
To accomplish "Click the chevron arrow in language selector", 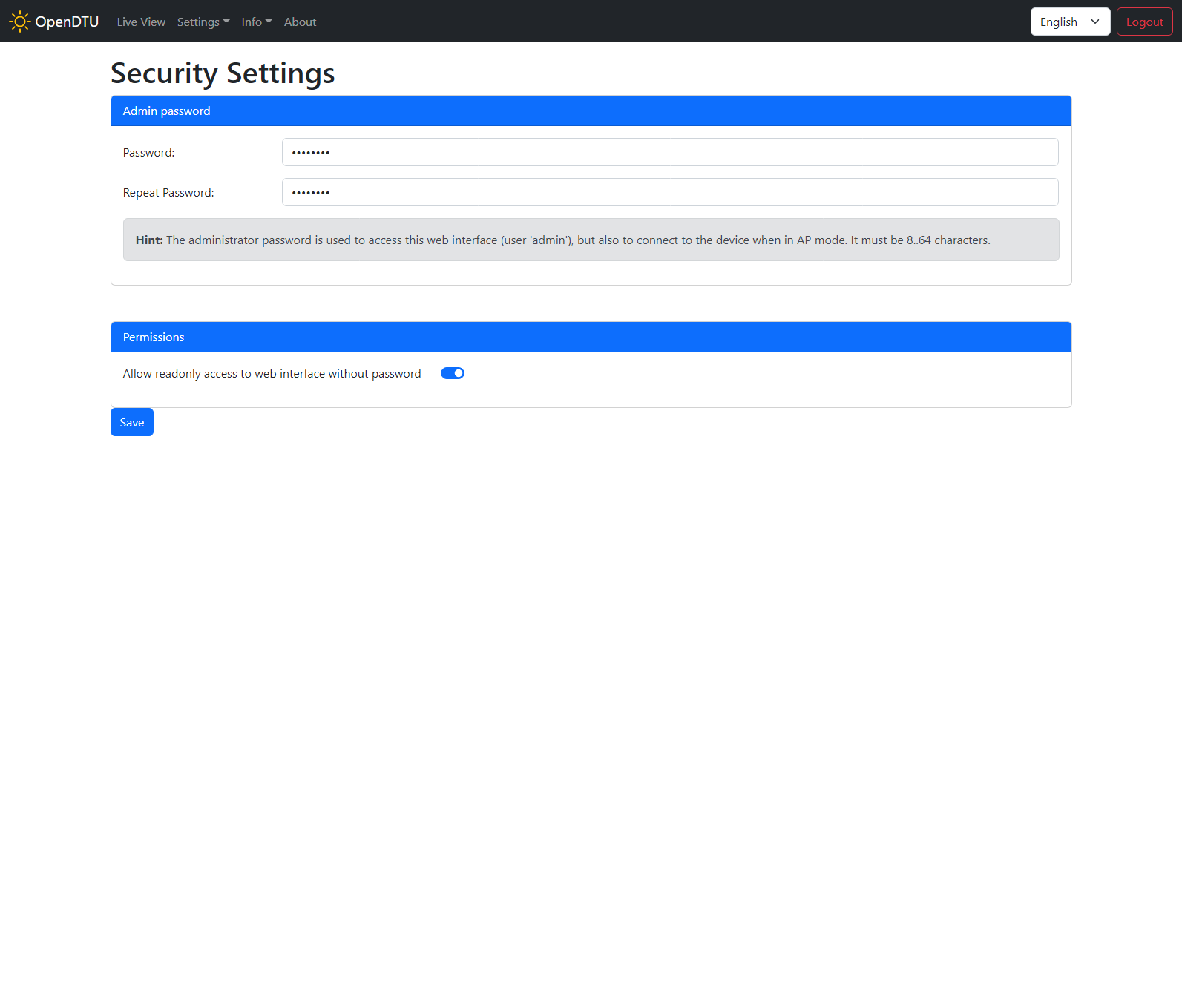I will (x=1094, y=22).
